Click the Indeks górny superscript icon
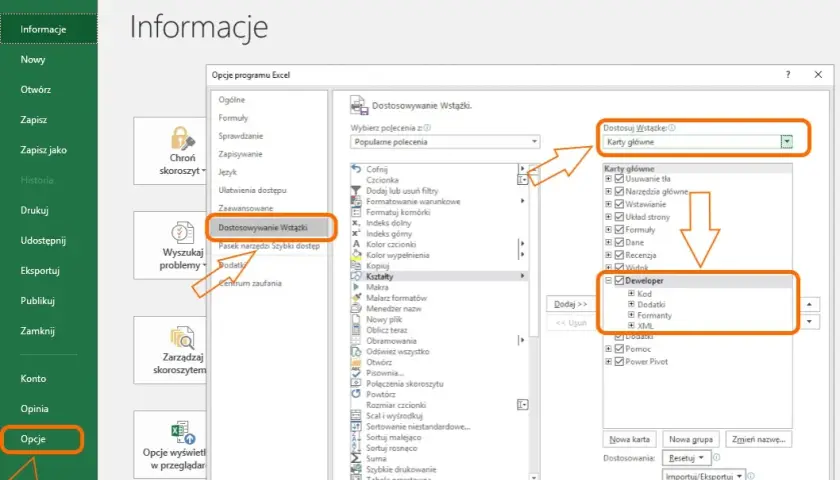This screenshot has height=480, width=840. [356, 234]
